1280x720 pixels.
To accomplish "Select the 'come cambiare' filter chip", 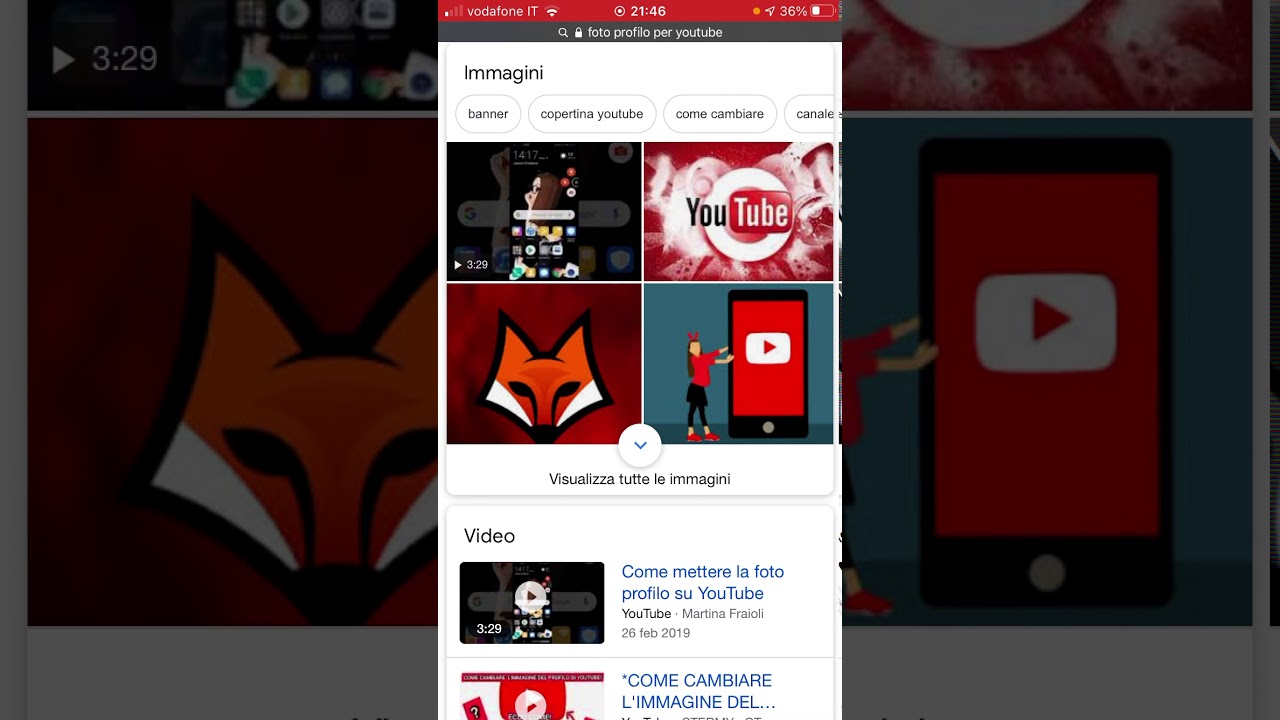I will [720, 114].
